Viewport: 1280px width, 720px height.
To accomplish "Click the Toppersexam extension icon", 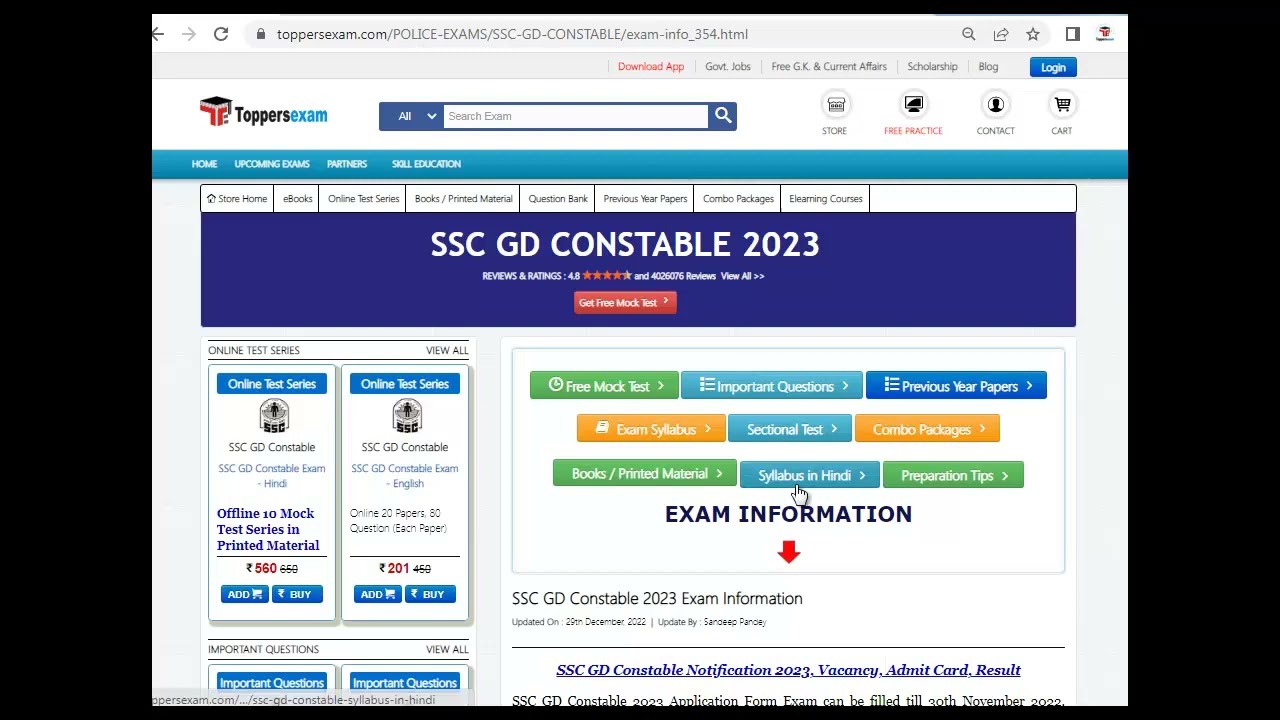I will [x=1105, y=34].
